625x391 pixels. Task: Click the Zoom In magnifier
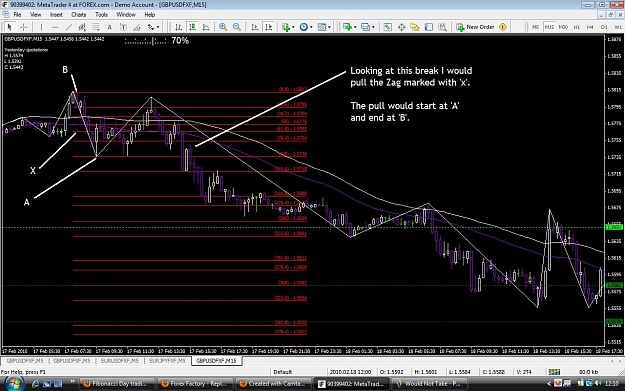(223, 27)
